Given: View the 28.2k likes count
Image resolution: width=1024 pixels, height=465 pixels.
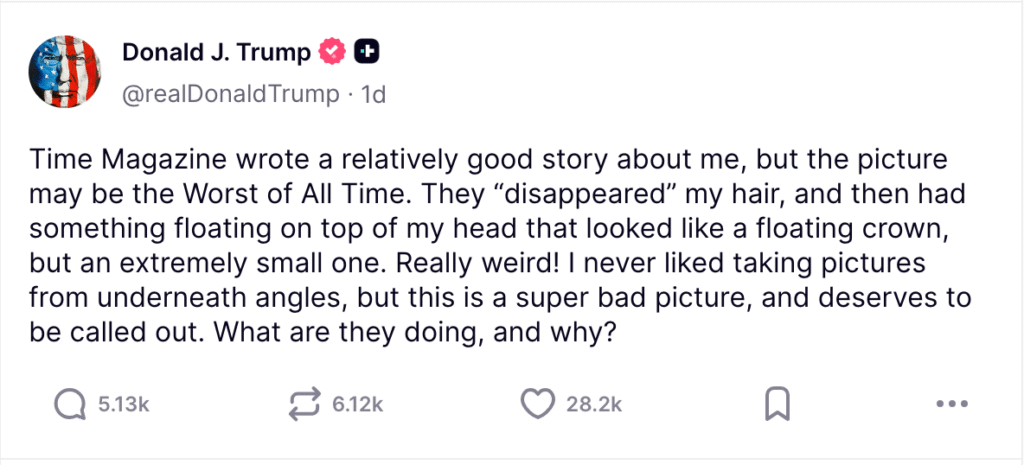Looking at the screenshot, I should (x=594, y=405).
